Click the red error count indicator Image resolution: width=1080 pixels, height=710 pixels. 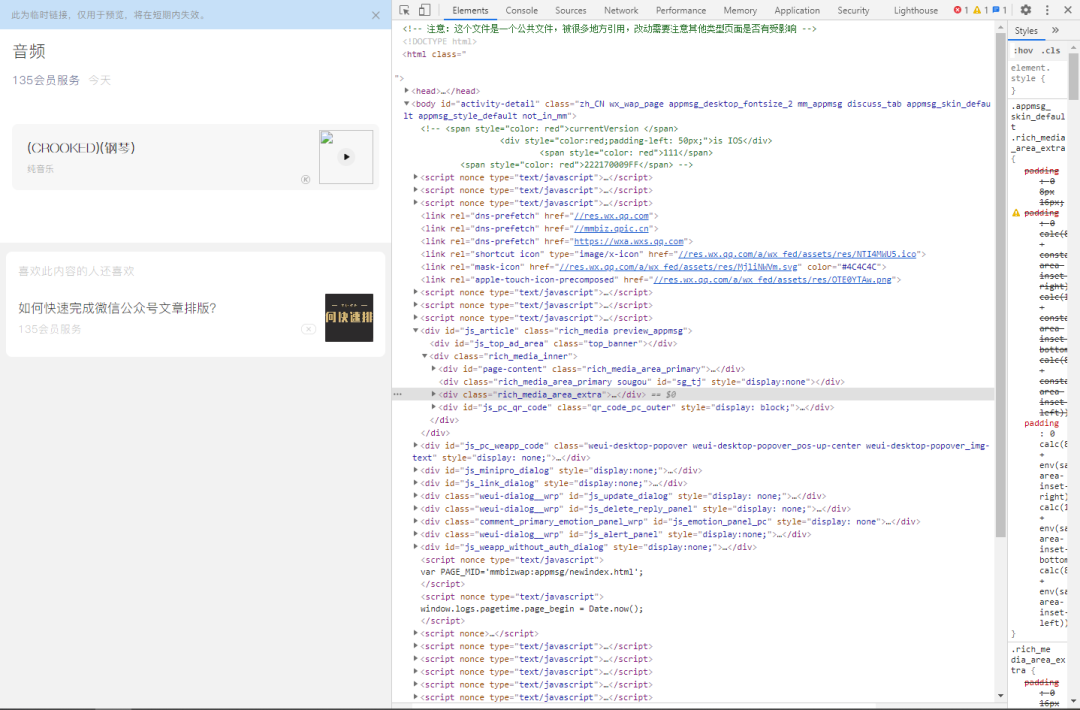(961, 10)
